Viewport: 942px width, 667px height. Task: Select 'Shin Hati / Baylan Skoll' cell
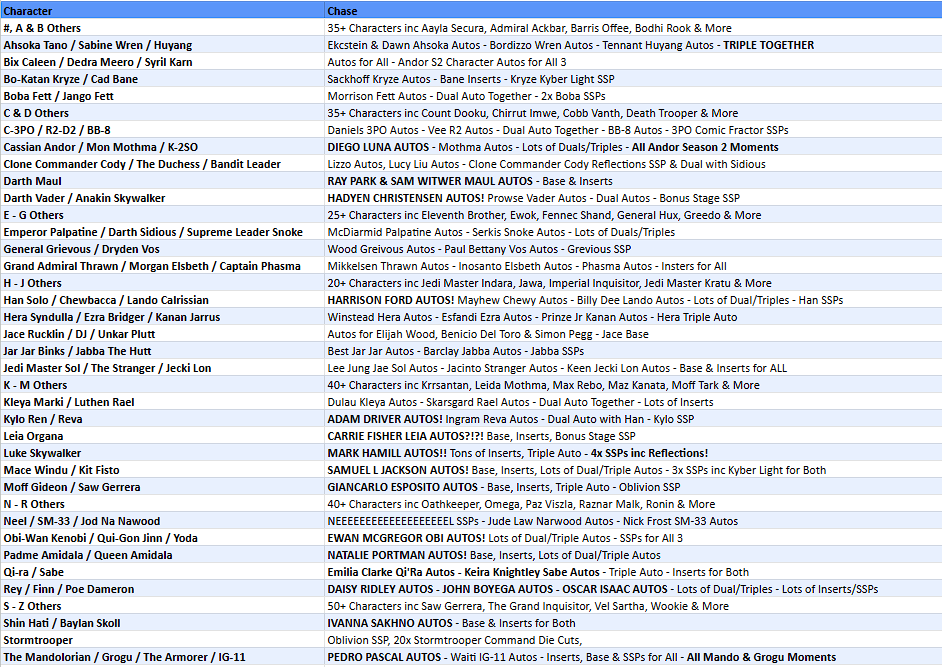click(x=162, y=624)
